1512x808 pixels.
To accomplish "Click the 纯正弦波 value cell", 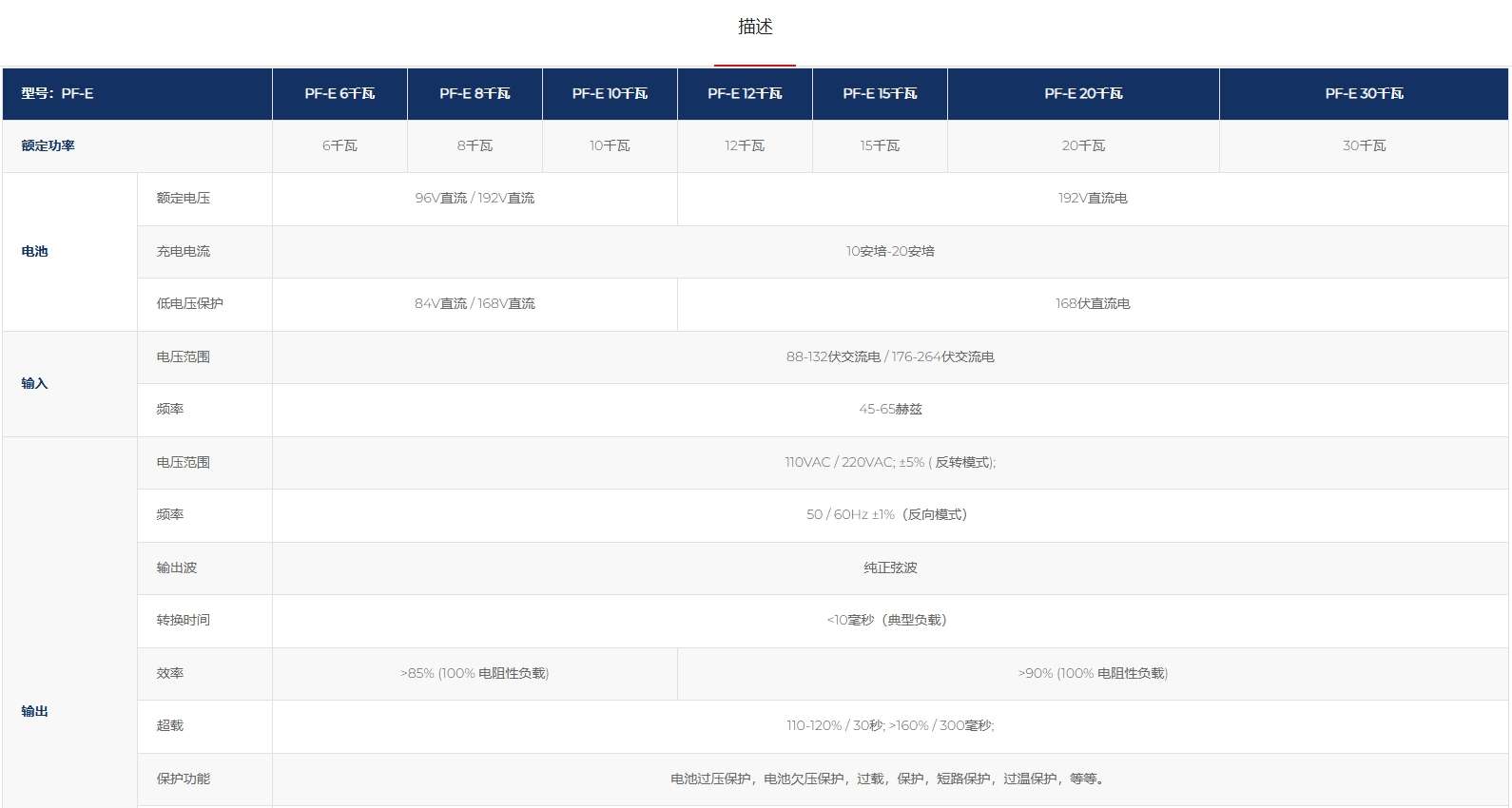I will 890,568.
